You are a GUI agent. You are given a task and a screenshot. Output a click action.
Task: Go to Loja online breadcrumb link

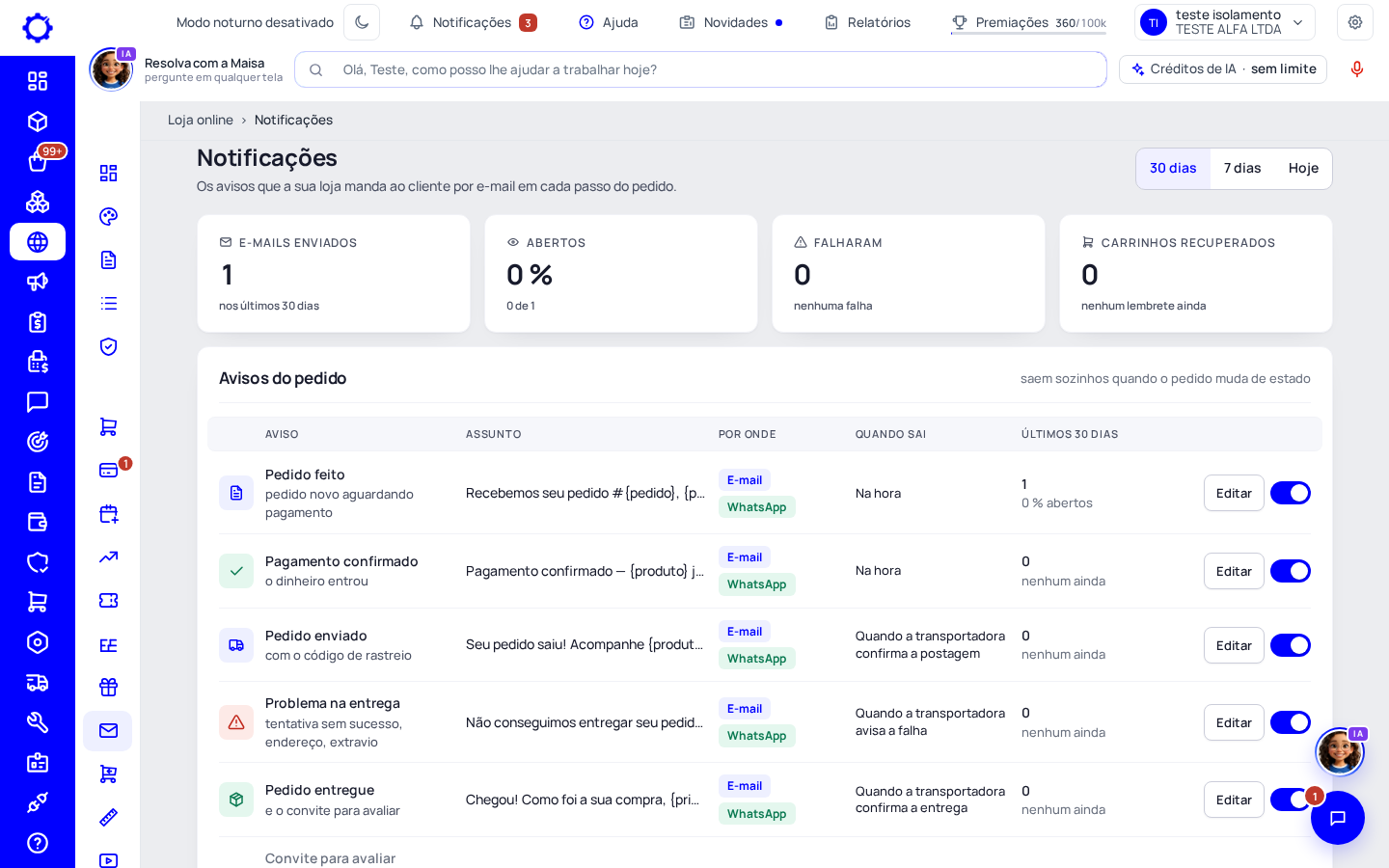tap(201, 120)
